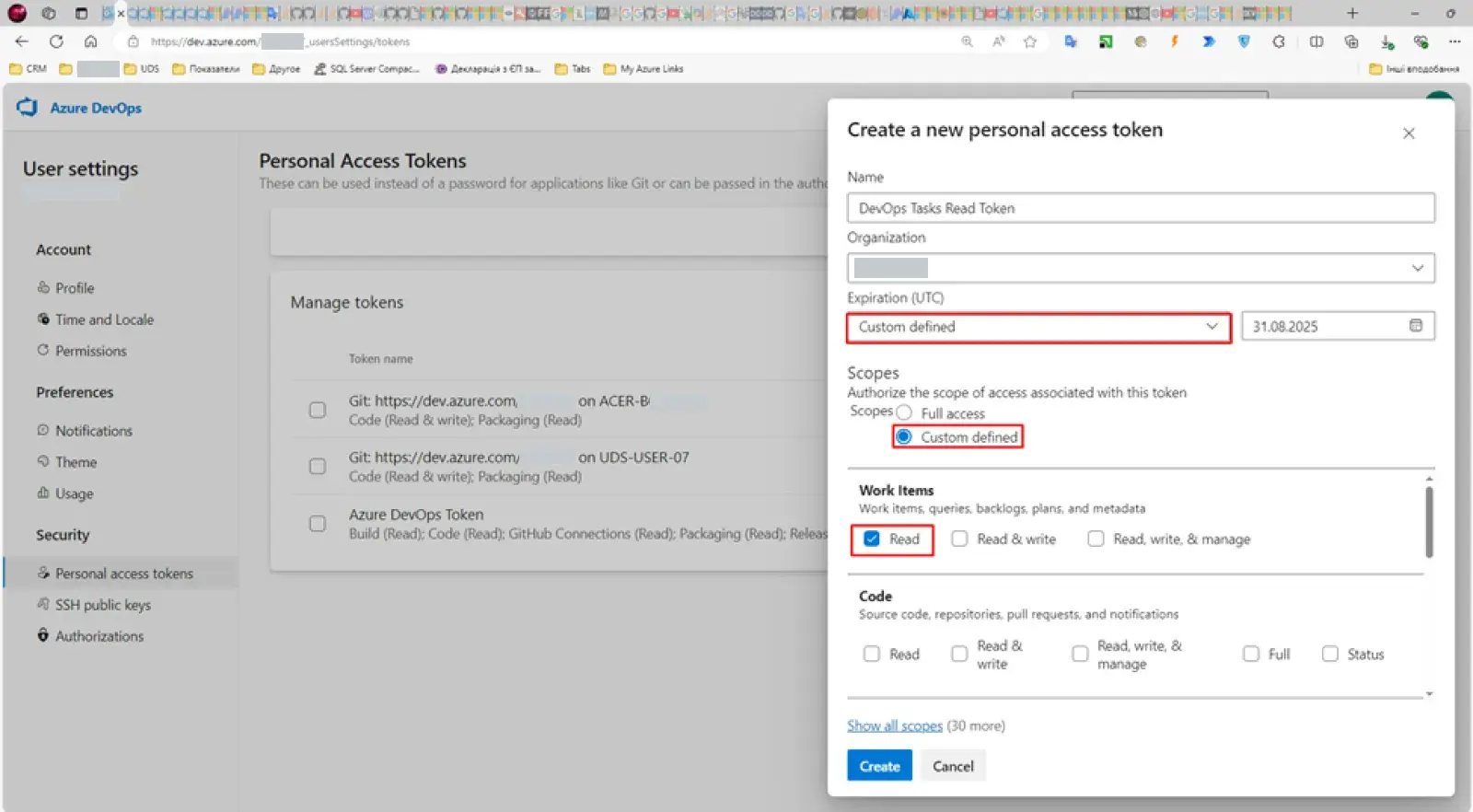
Task: Check Work Items Read, write, & manage
Action: pyautogui.click(x=1096, y=539)
